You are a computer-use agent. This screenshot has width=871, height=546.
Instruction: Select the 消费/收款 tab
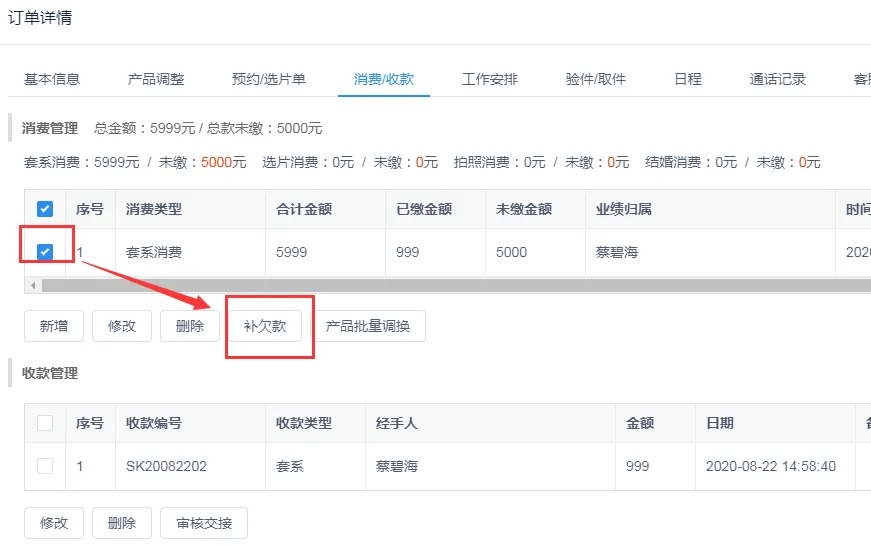[384, 79]
